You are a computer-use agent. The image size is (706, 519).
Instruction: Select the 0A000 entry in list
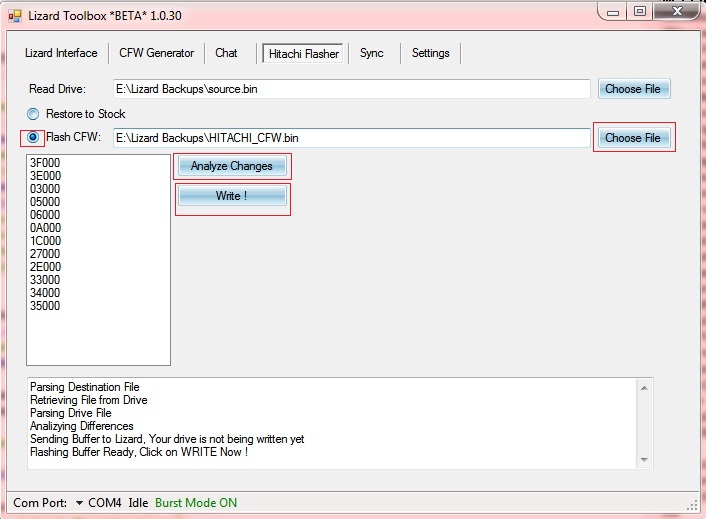(x=45, y=228)
